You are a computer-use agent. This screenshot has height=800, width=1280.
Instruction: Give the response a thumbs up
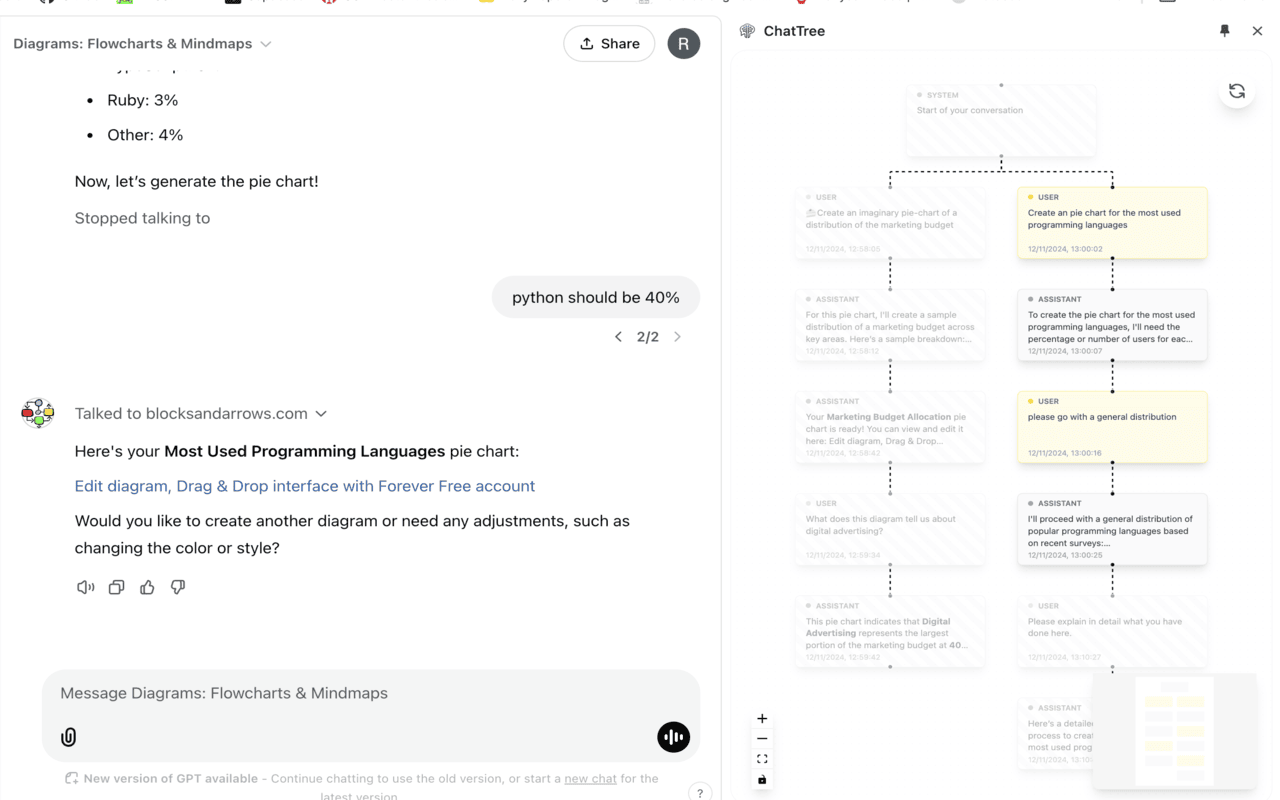click(147, 587)
